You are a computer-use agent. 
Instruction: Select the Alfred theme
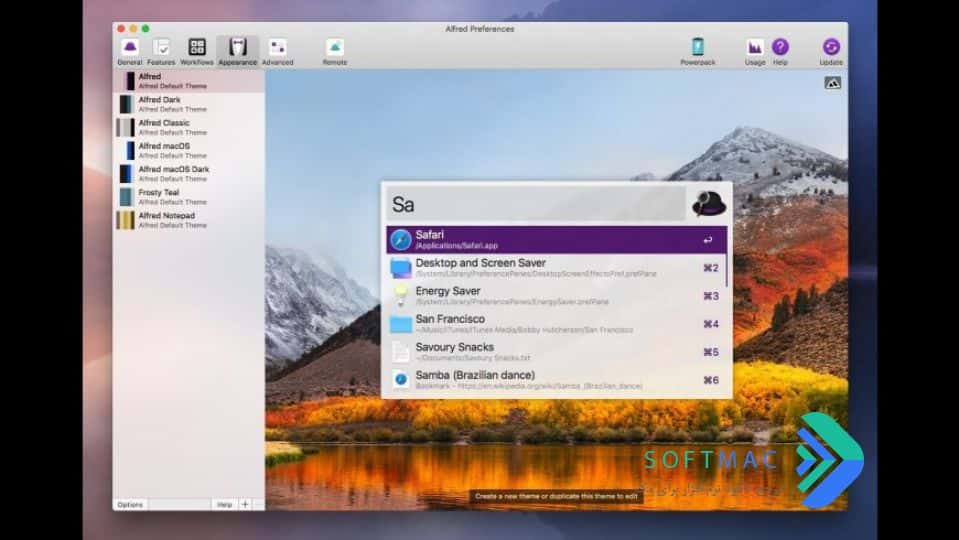tap(189, 81)
